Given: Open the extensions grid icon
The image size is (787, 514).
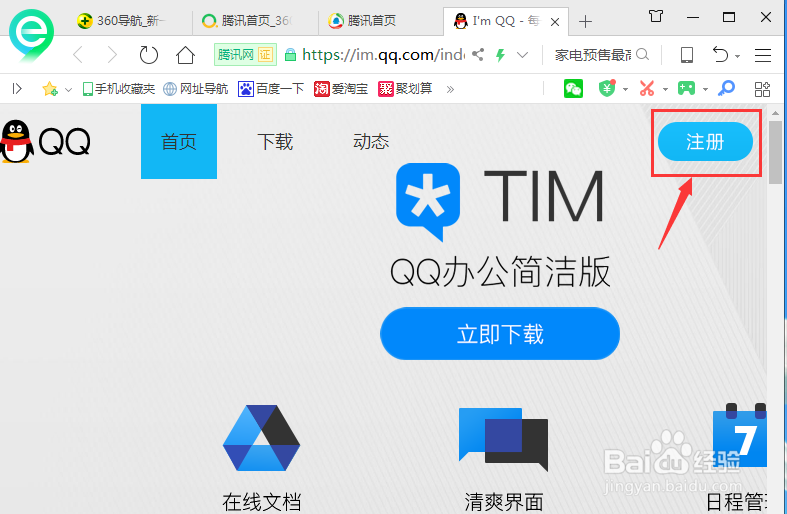Looking at the screenshot, I should click(x=762, y=89).
